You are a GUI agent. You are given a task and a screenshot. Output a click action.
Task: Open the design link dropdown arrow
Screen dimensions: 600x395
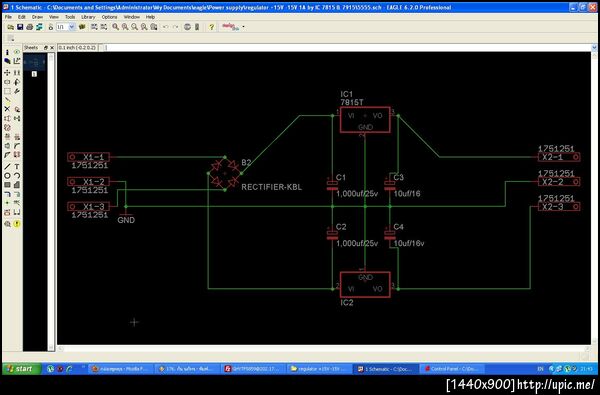(243, 27)
